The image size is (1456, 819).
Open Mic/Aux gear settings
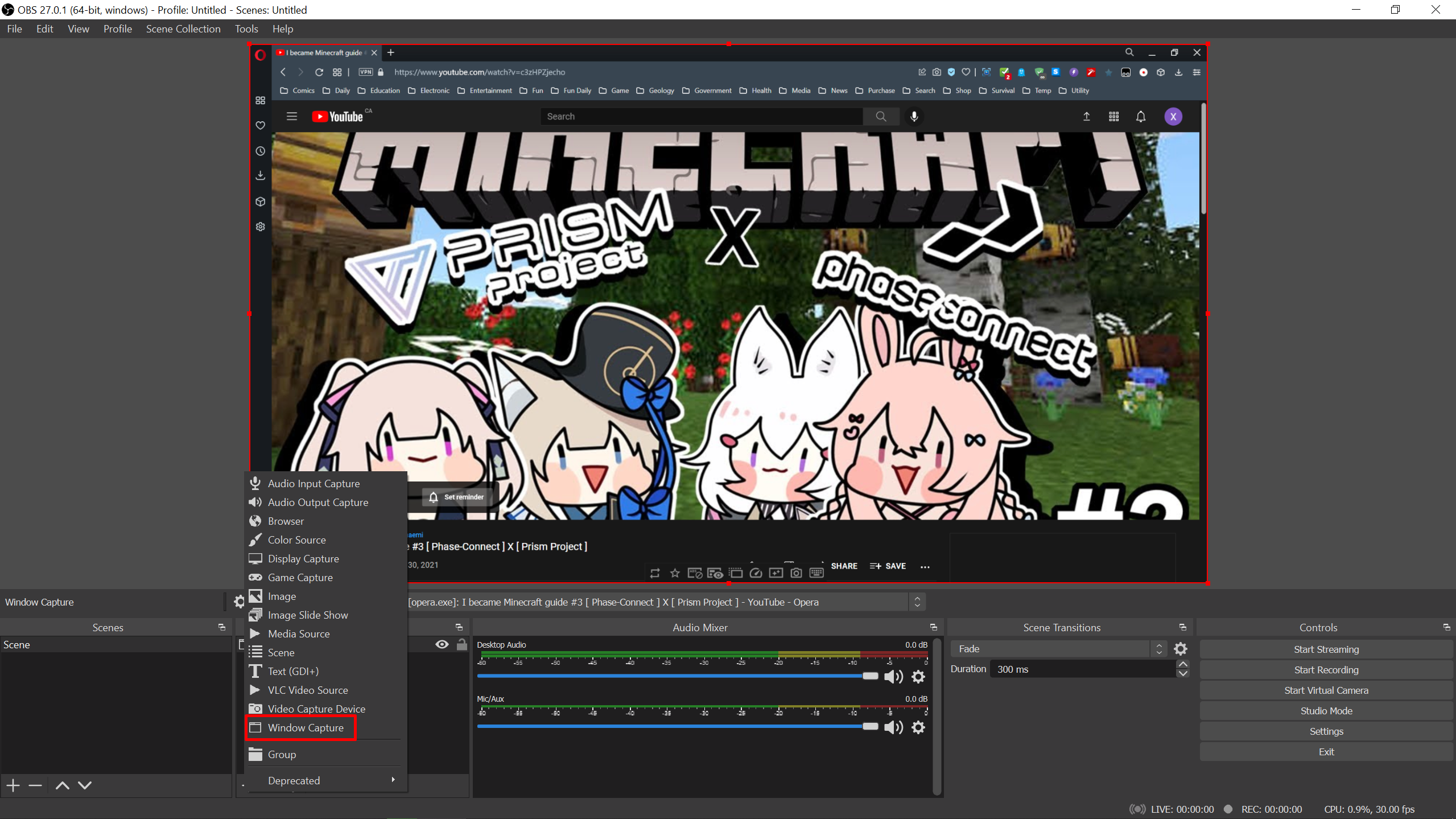(x=918, y=727)
